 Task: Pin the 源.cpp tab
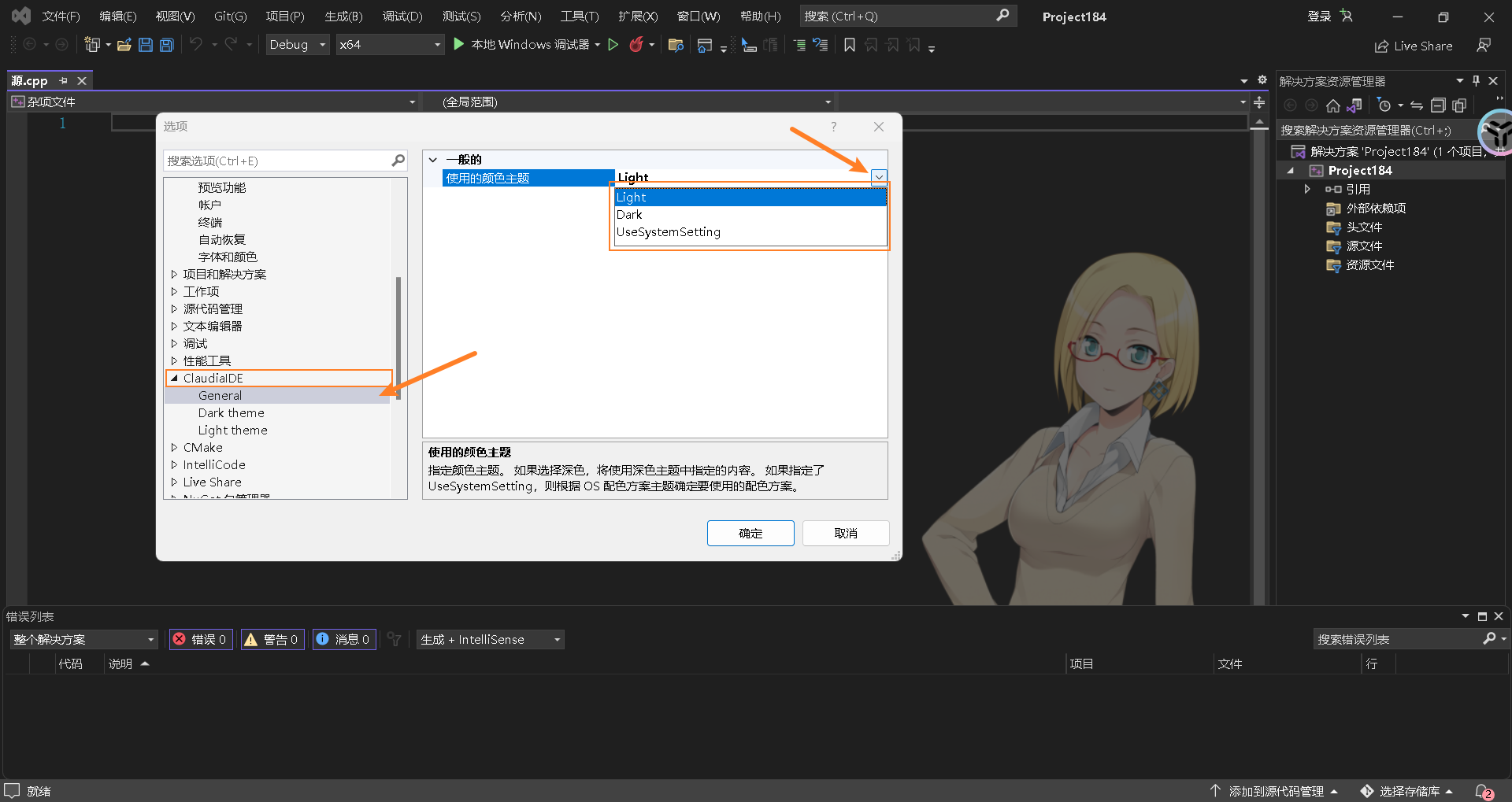[64, 80]
